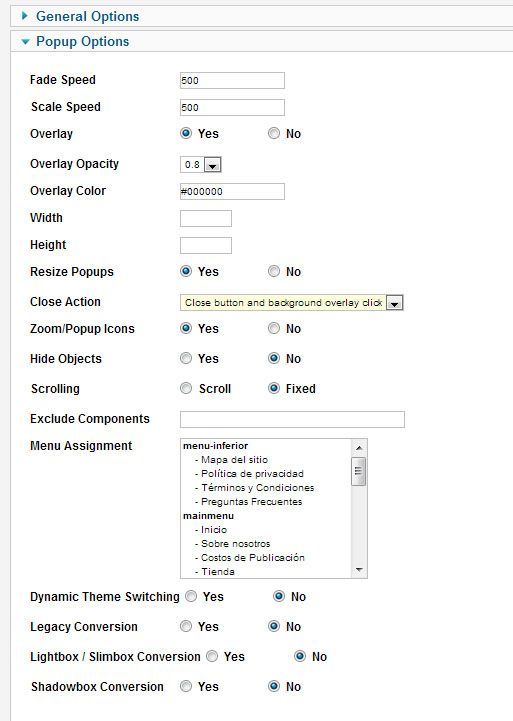This screenshot has width=513, height=721.
Task: Select Yes for Legacy Conversion
Action: 186,626
